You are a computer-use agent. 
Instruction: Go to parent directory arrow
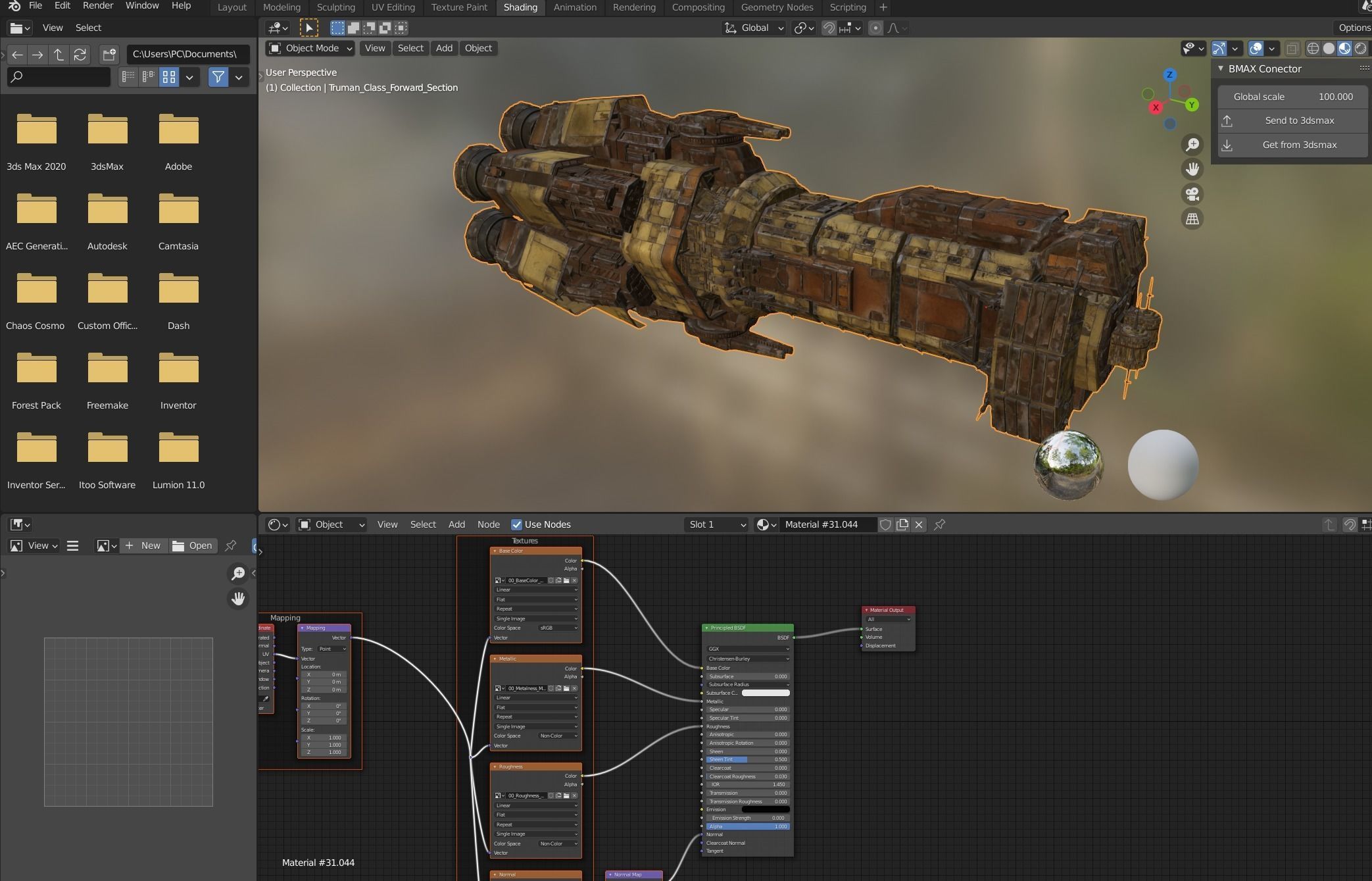pos(59,54)
